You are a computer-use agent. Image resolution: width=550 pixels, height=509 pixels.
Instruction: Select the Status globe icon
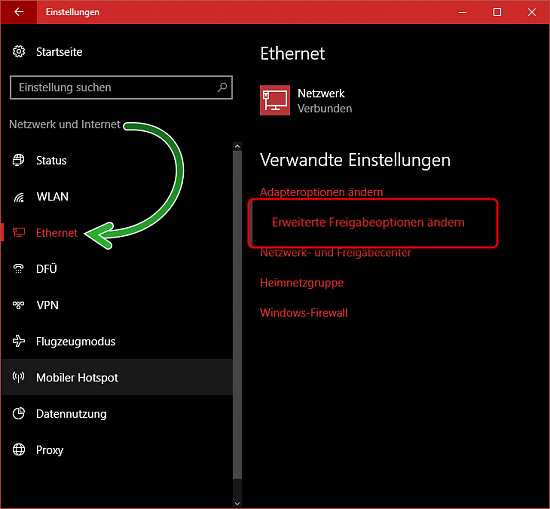19,160
